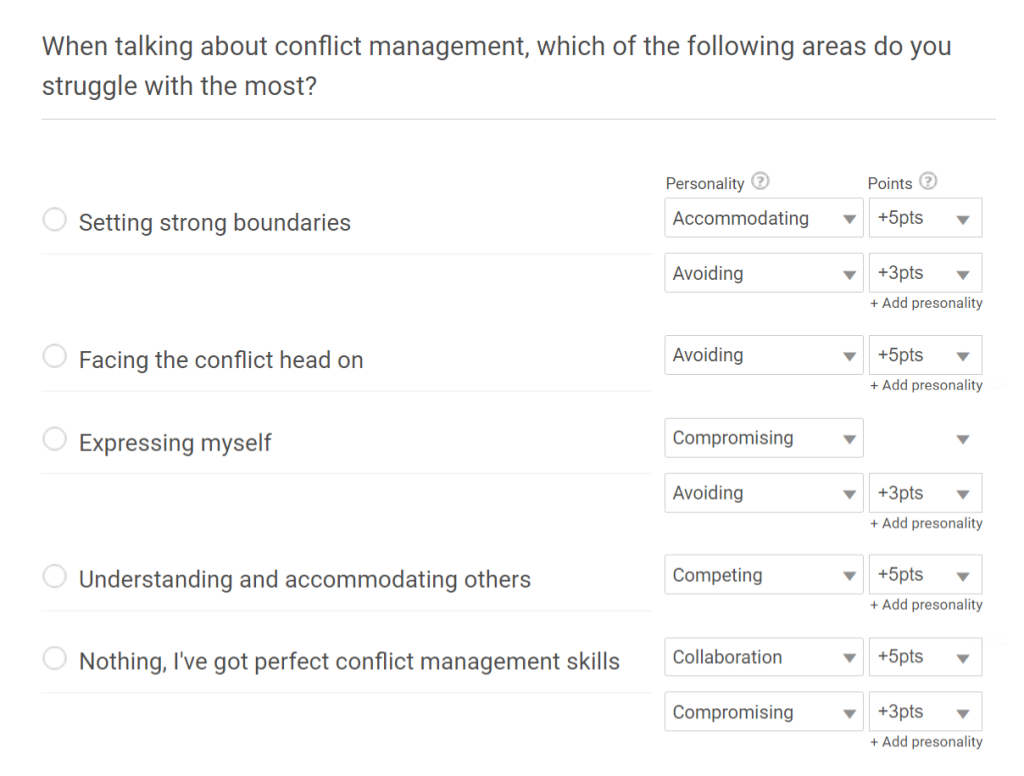This screenshot has width=1024, height=776.
Task: Select "Nothing, I've got perfect conflict management skills"
Action: [x=55, y=659]
